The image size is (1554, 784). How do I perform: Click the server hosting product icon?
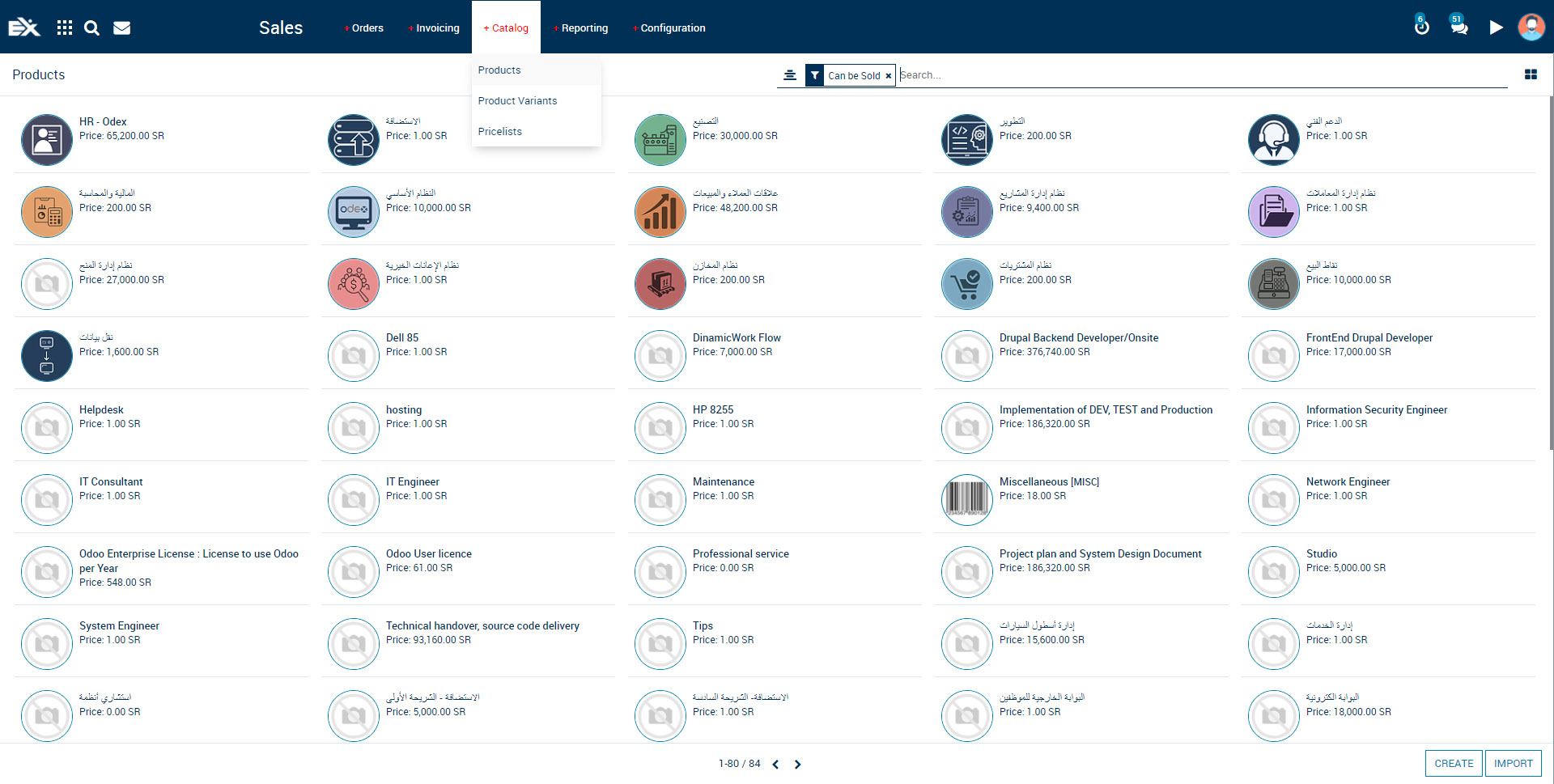coord(354,140)
